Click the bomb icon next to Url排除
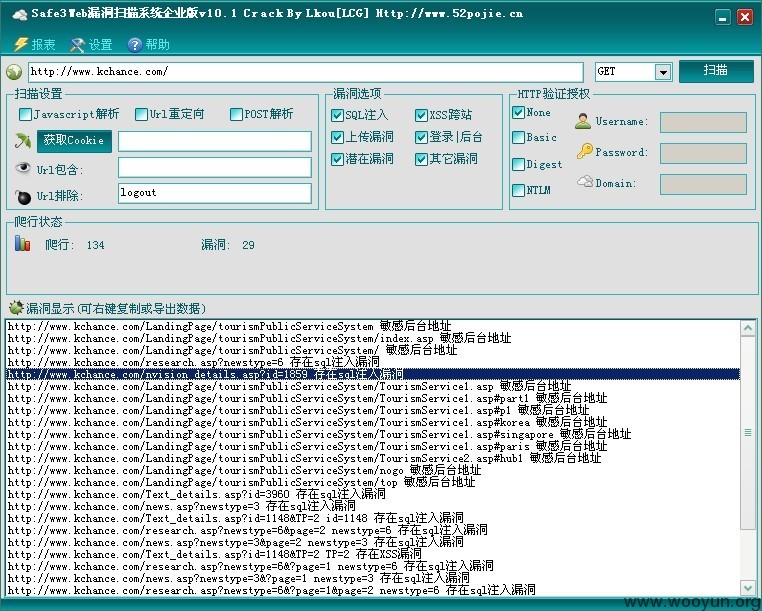Viewport: 762px width, 611px height. 23,196
